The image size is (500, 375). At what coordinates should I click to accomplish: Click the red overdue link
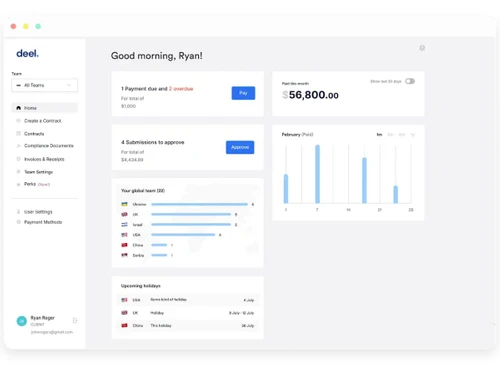point(181,89)
